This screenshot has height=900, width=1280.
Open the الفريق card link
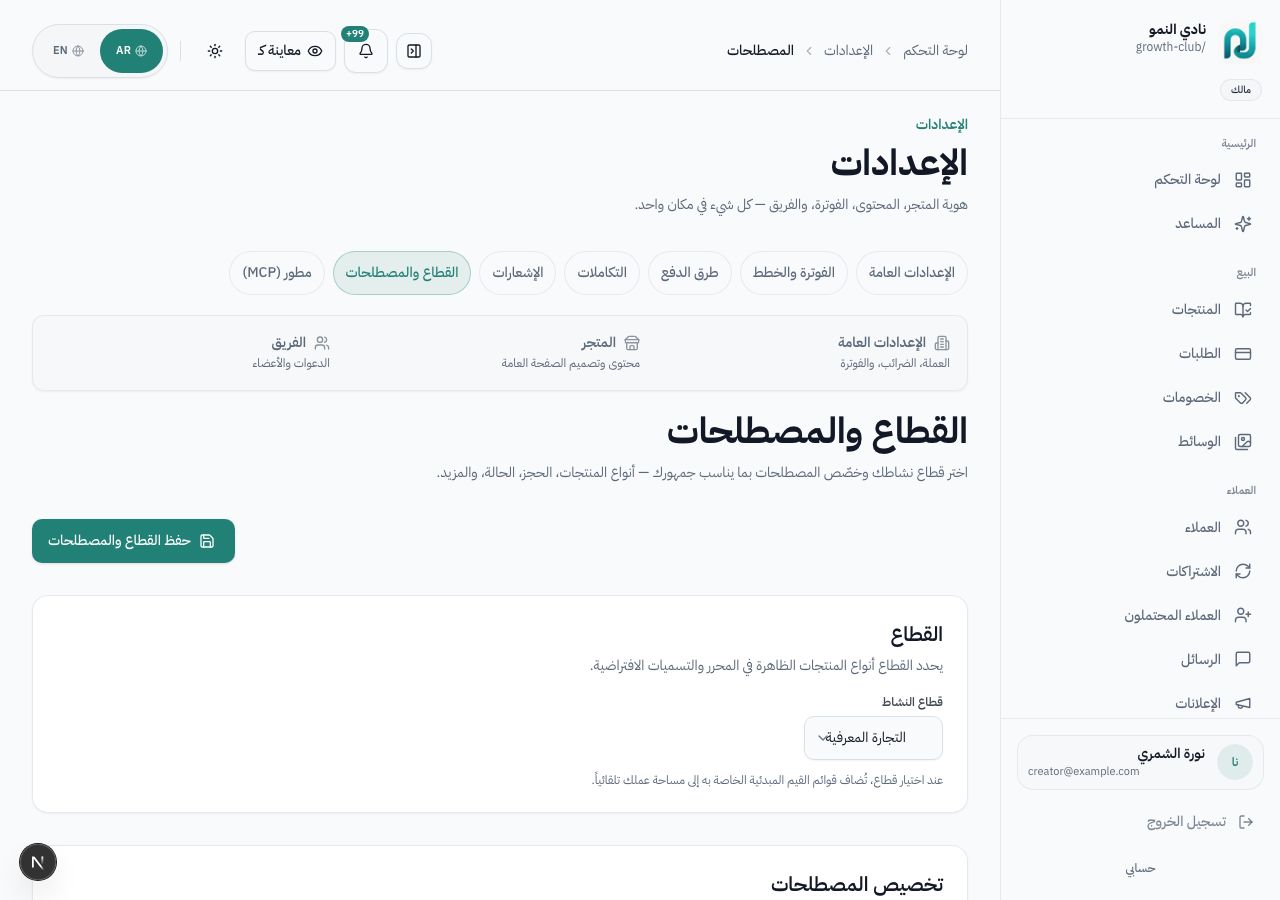(291, 353)
